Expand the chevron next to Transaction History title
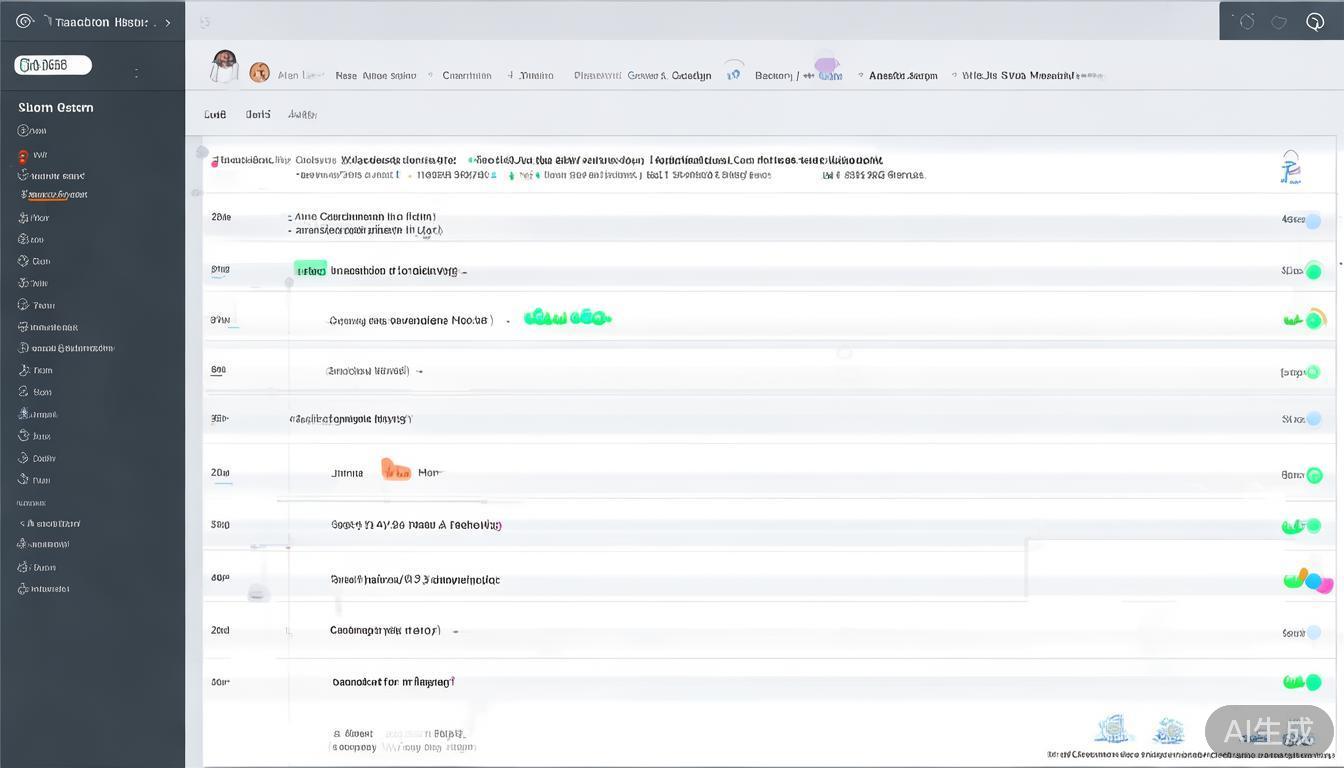 [167, 21]
